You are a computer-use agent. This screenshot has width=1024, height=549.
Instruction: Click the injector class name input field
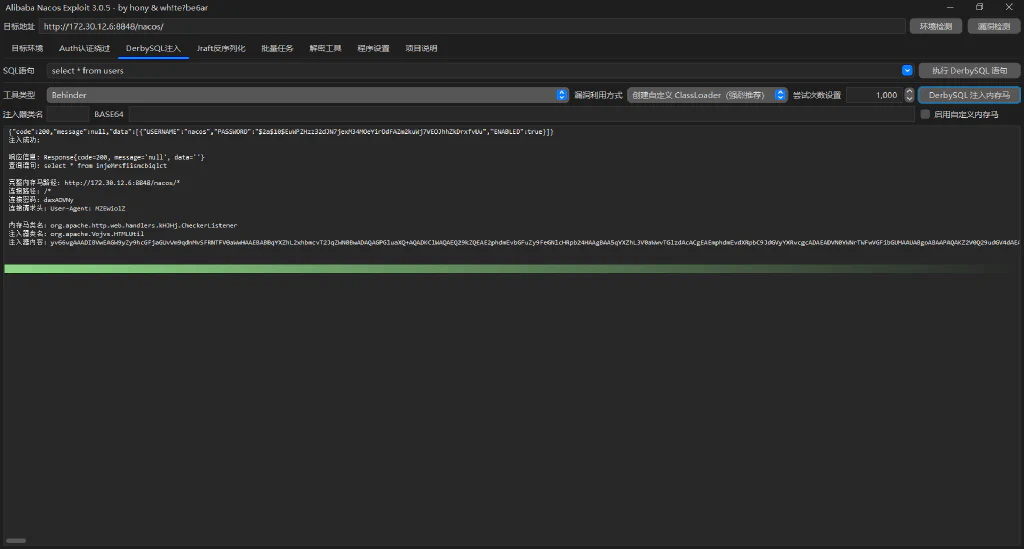click(67, 114)
